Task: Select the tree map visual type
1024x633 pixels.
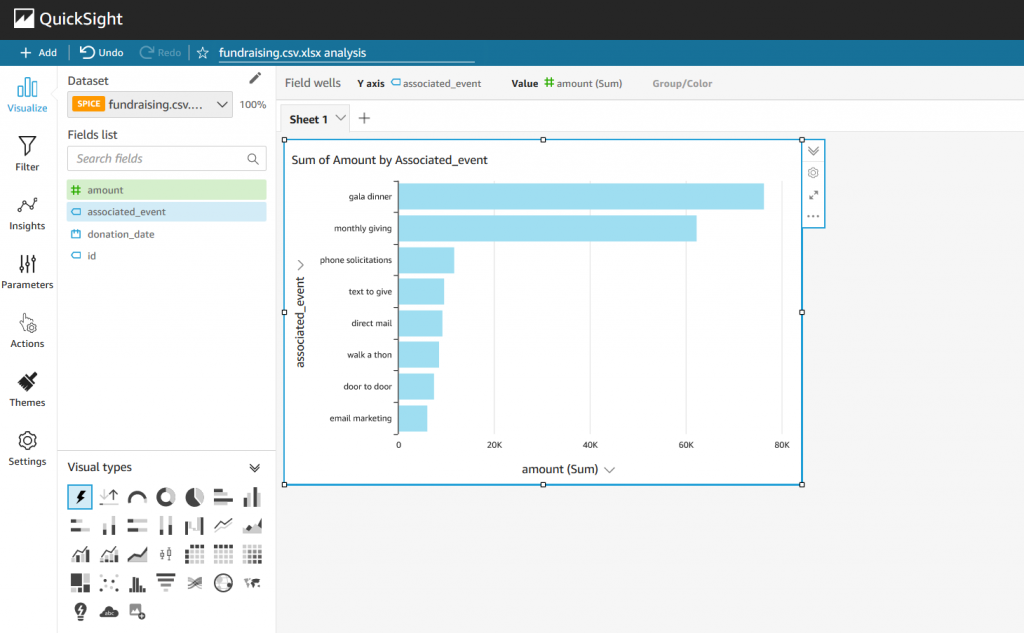Action: click(x=80, y=583)
